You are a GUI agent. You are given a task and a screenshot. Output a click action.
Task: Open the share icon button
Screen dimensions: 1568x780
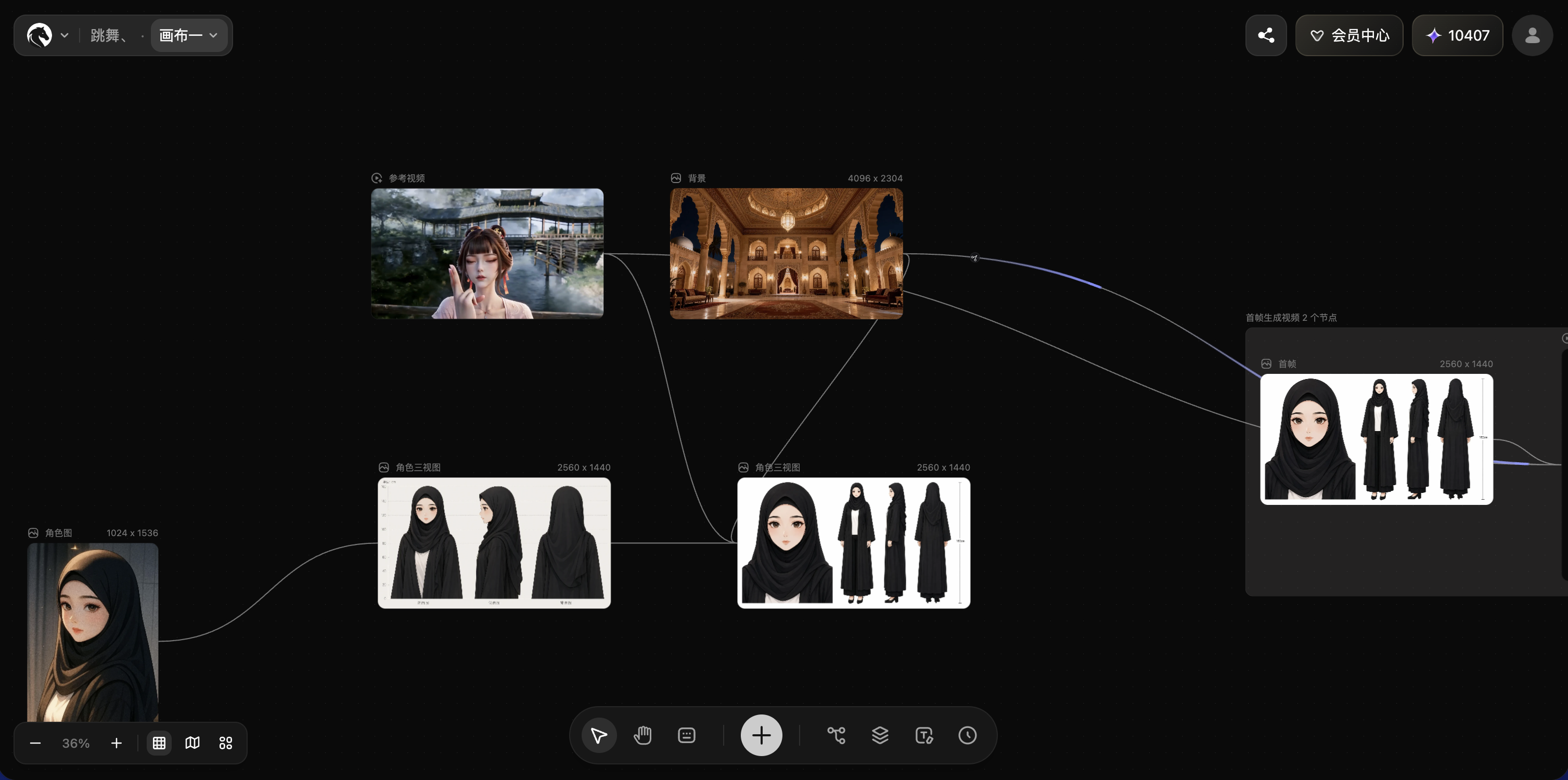pyautogui.click(x=1266, y=35)
